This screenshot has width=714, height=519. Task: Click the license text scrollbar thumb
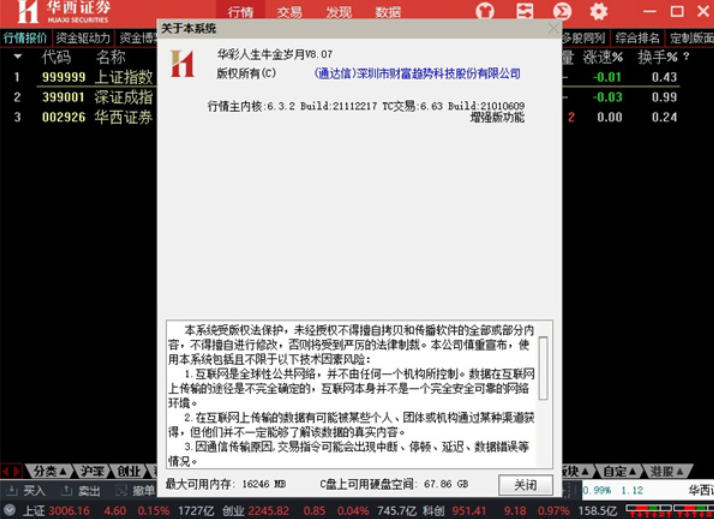[543, 368]
